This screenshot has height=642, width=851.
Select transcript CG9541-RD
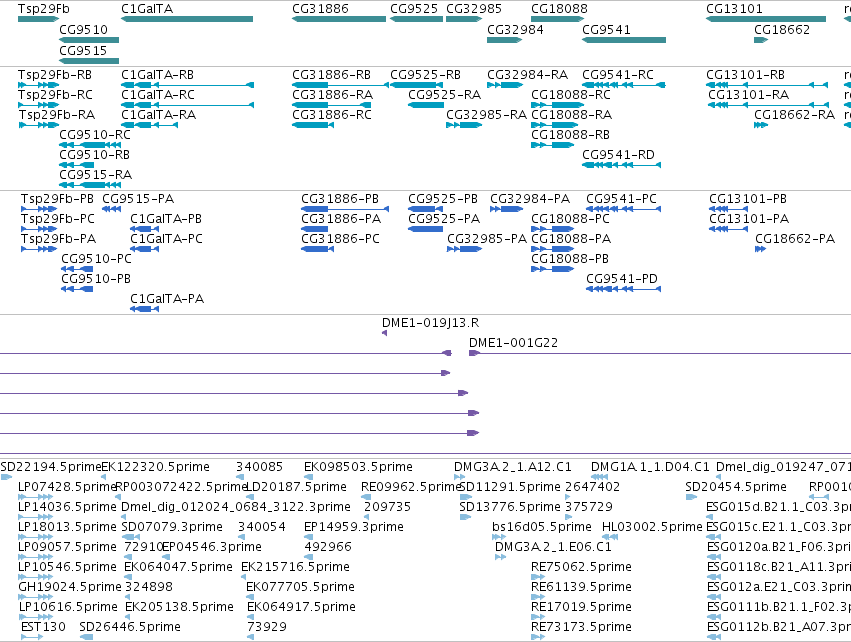pos(619,155)
